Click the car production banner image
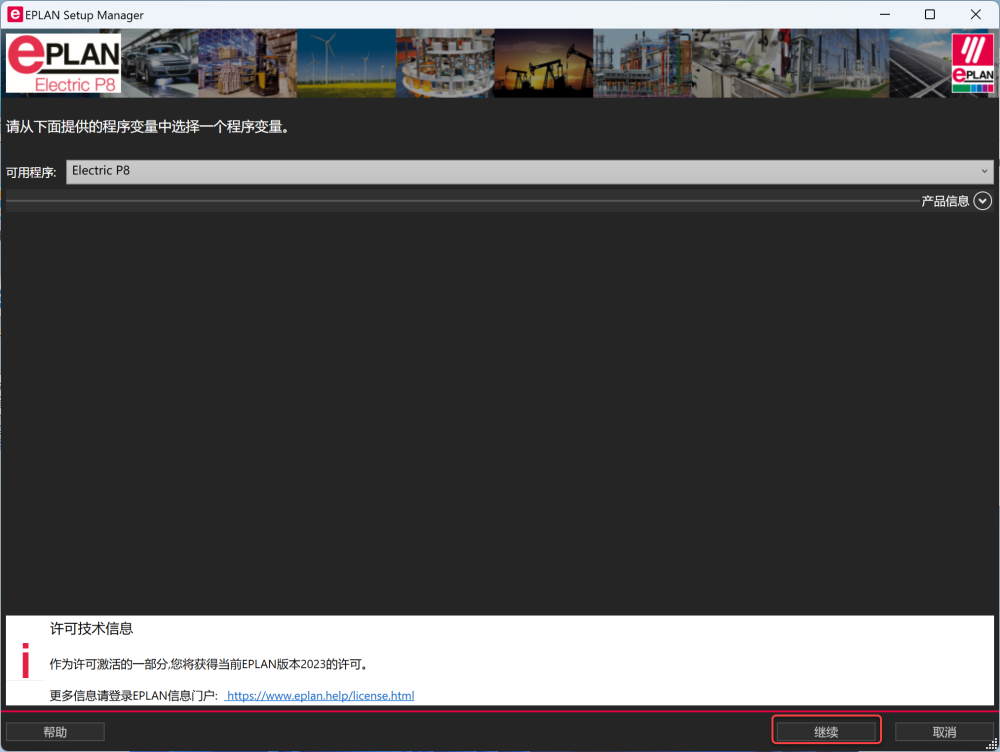This screenshot has height=752, width=1000. tap(160, 63)
